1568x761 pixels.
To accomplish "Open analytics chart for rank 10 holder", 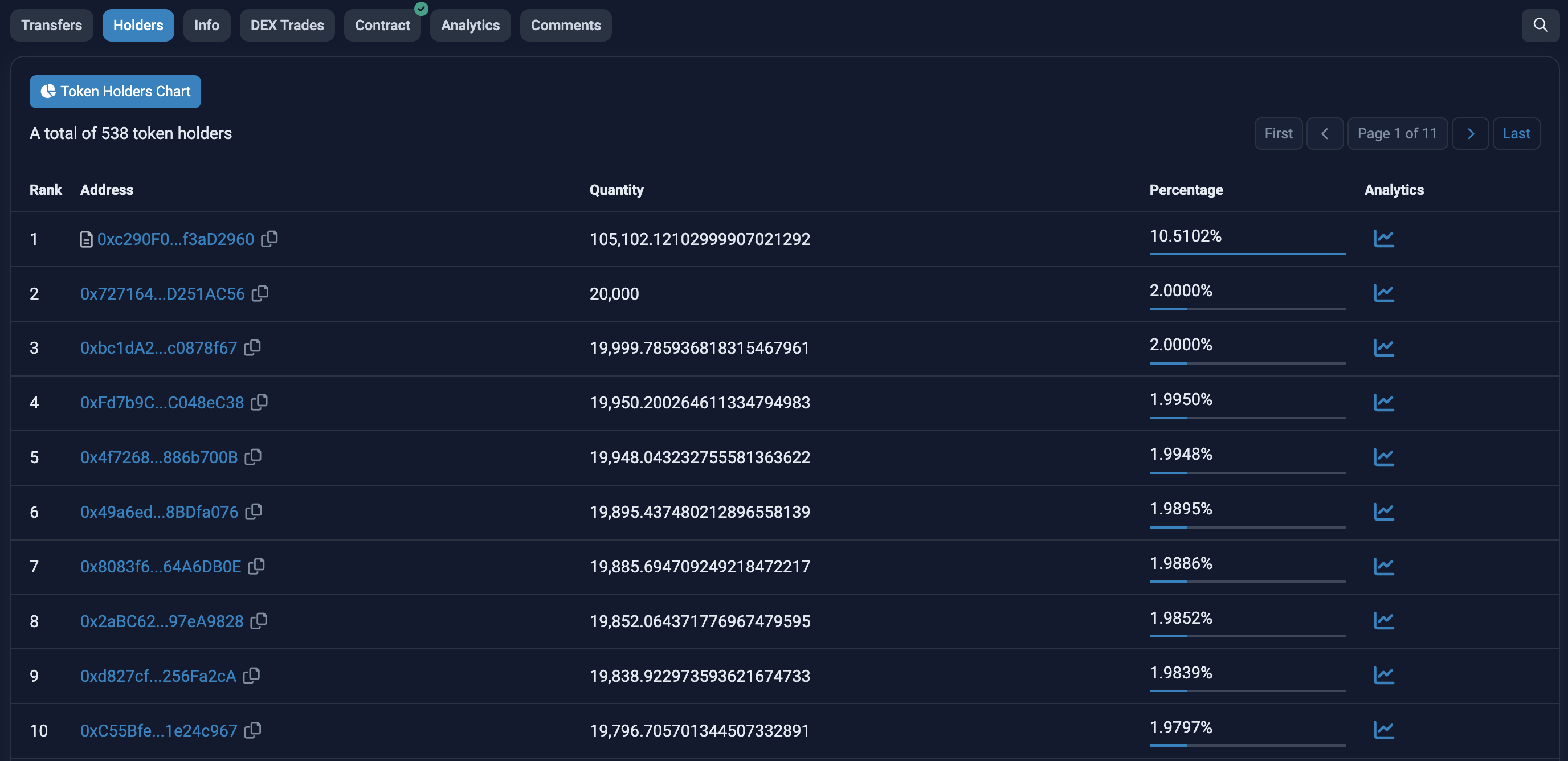I will 1383,730.
